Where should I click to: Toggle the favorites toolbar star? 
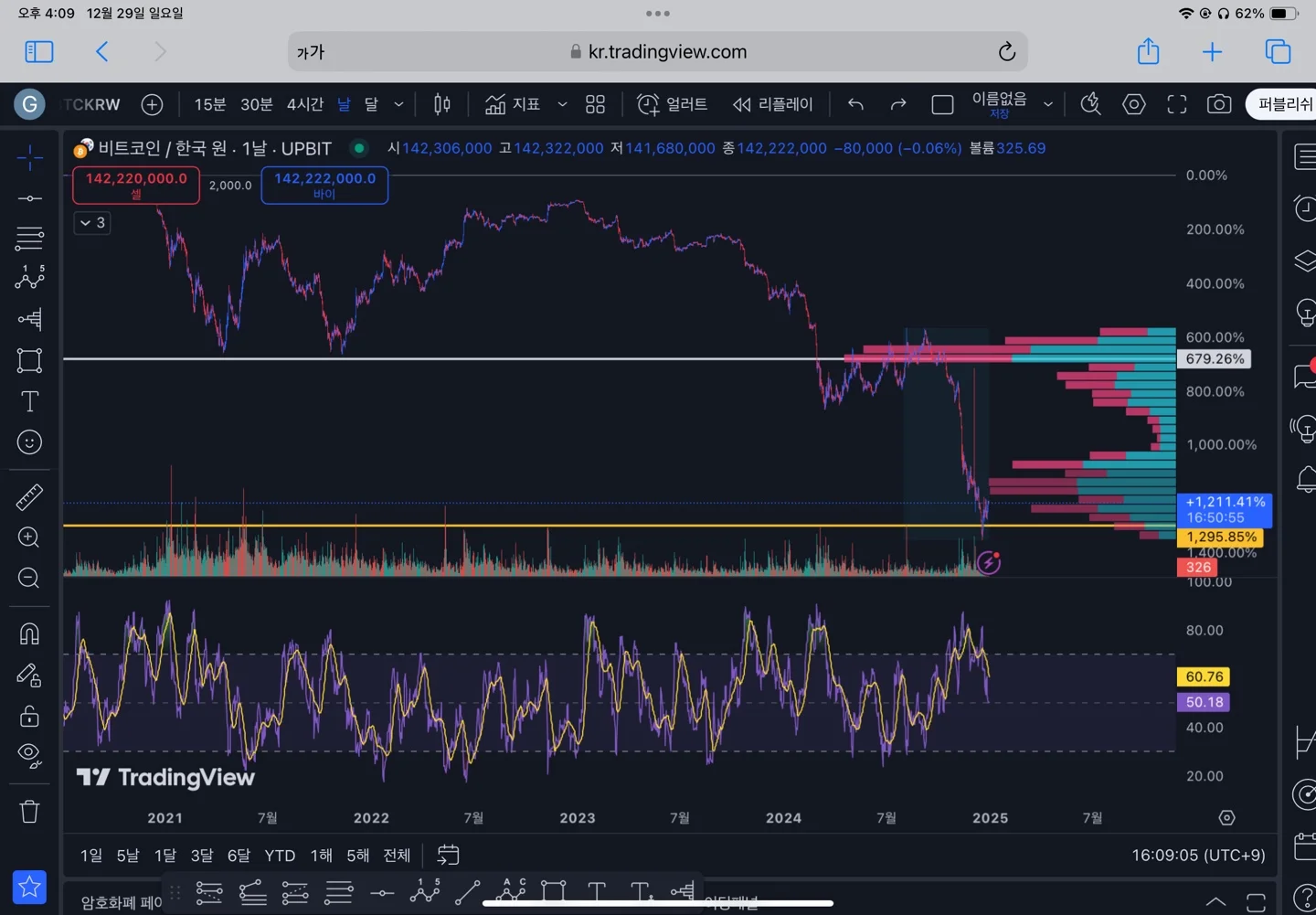pos(29,886)
